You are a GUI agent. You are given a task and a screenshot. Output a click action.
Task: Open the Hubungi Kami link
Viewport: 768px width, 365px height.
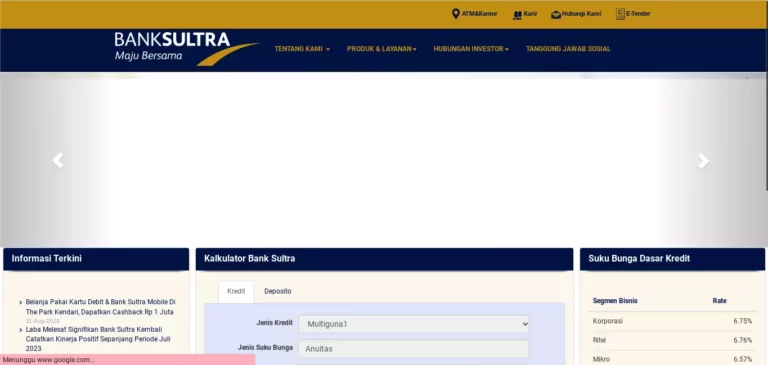tap(581, 14)
